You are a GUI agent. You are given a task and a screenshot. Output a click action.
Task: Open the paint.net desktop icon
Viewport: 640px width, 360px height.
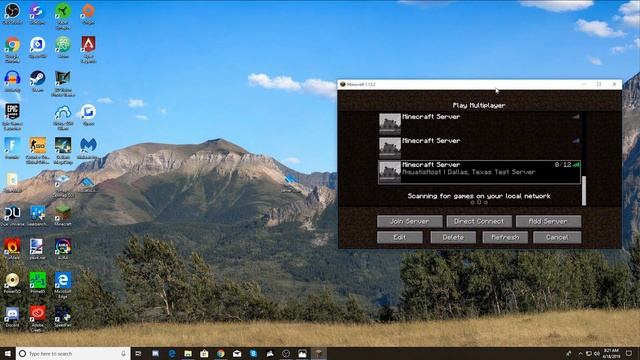37,249
